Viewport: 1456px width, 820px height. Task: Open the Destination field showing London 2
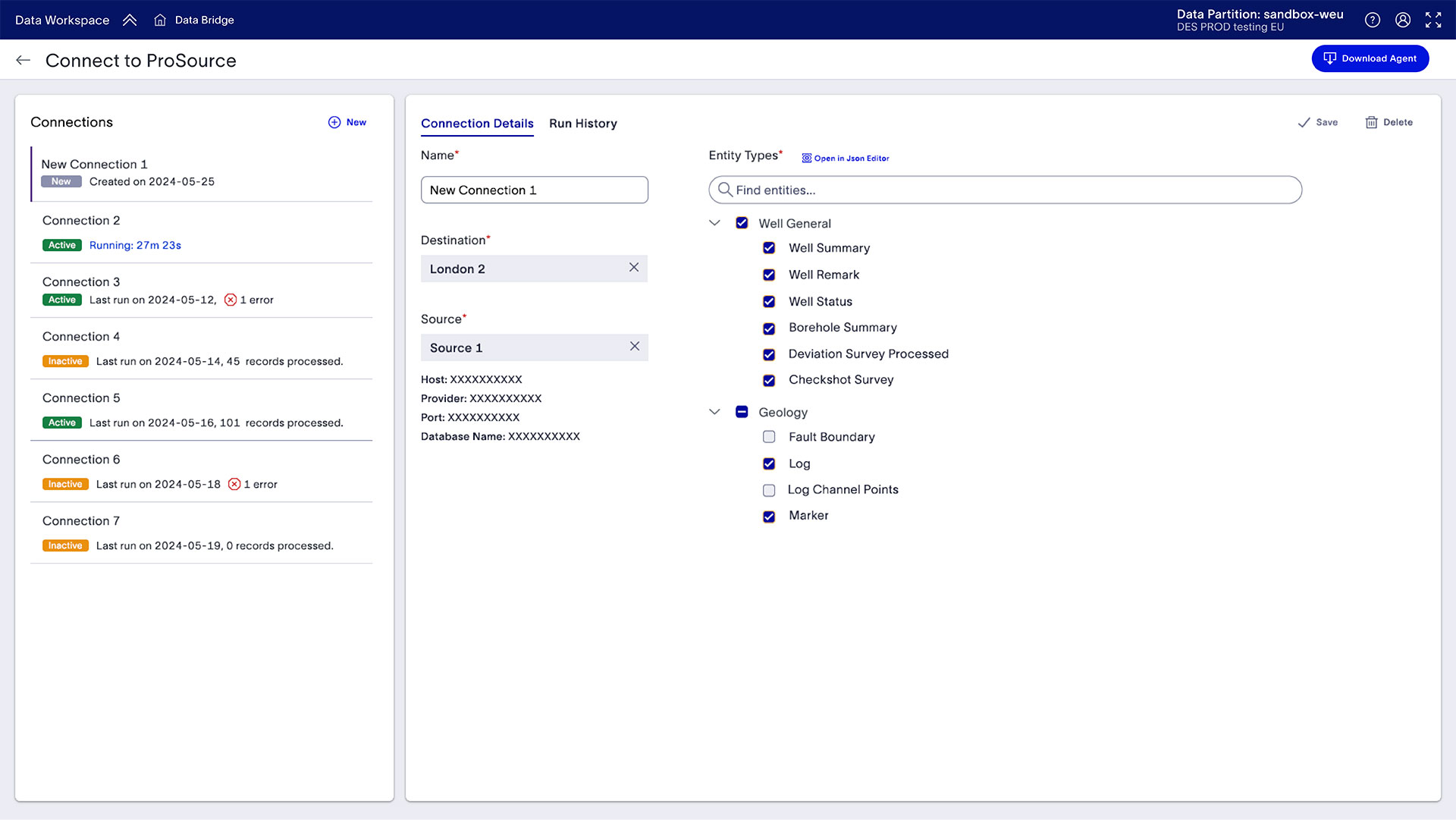(x=534, y=269)
